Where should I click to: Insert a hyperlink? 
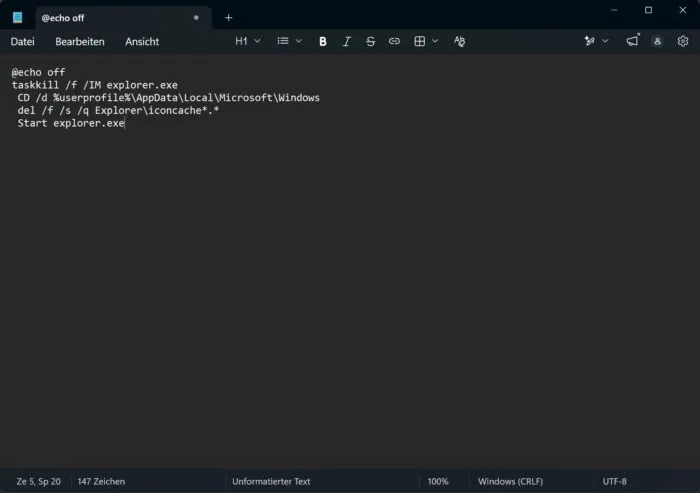pos(394,42)
